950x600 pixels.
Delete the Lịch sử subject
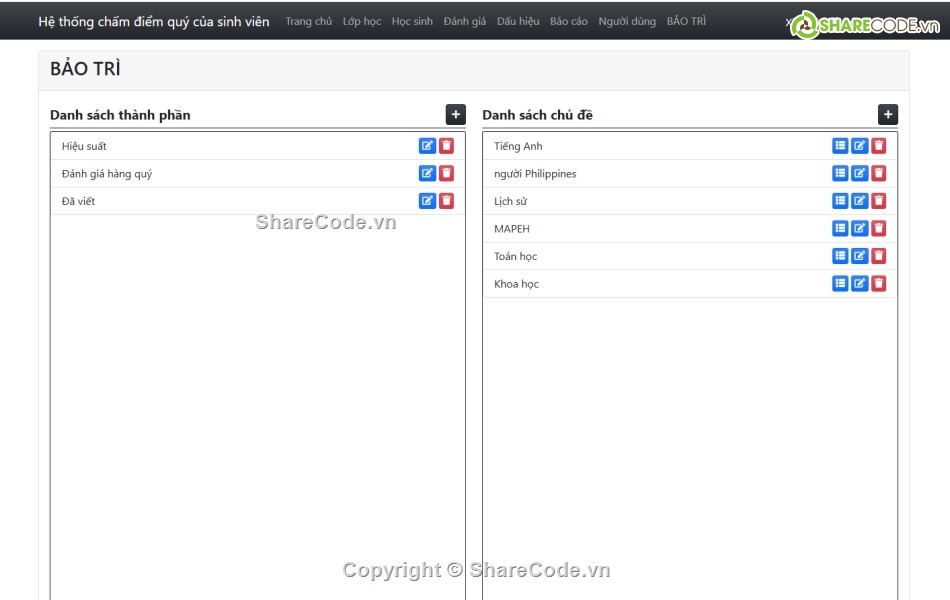click(x=879, y=201)
